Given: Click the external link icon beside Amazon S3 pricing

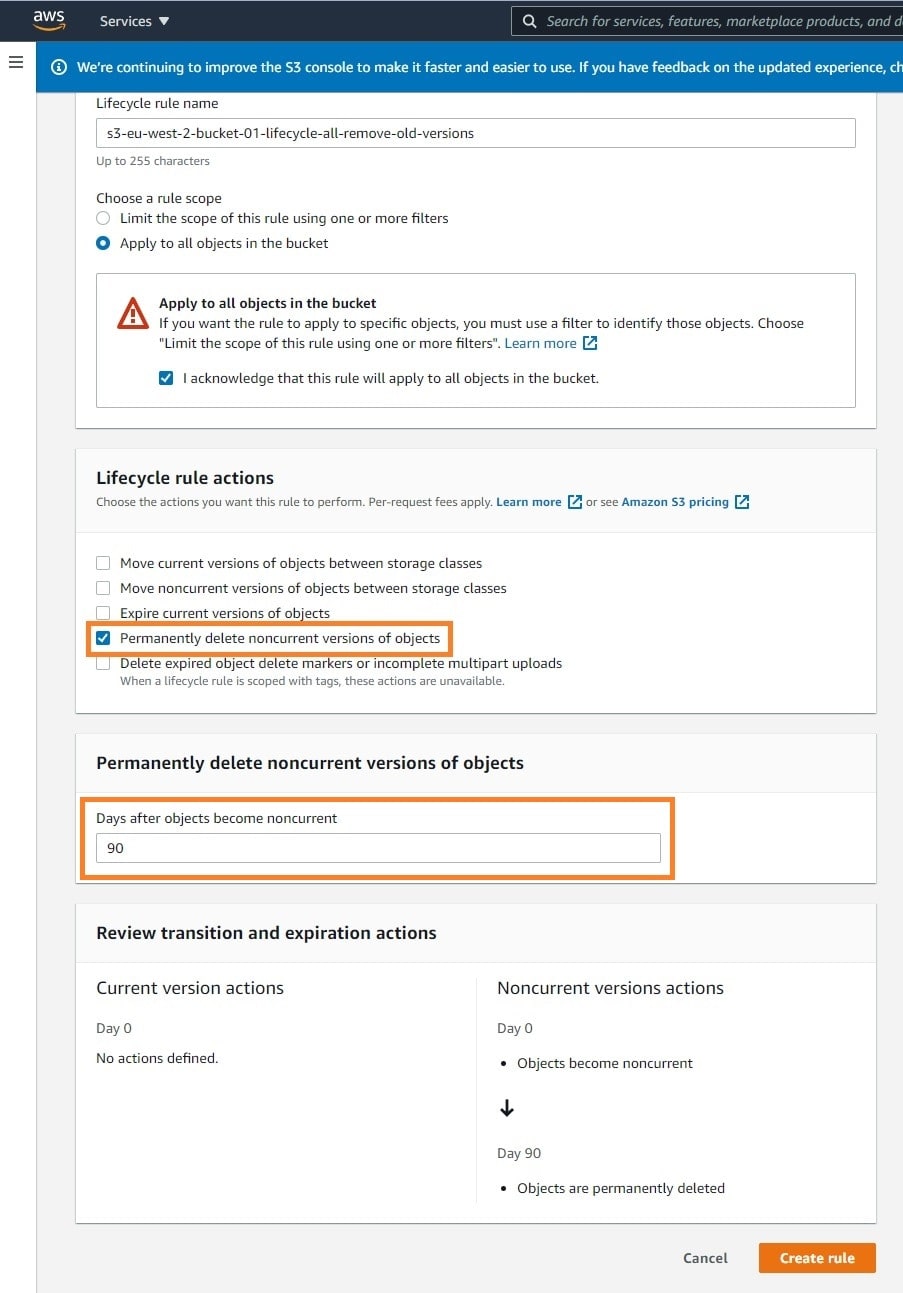Looking at the screenshot, I should pos(742,502).
